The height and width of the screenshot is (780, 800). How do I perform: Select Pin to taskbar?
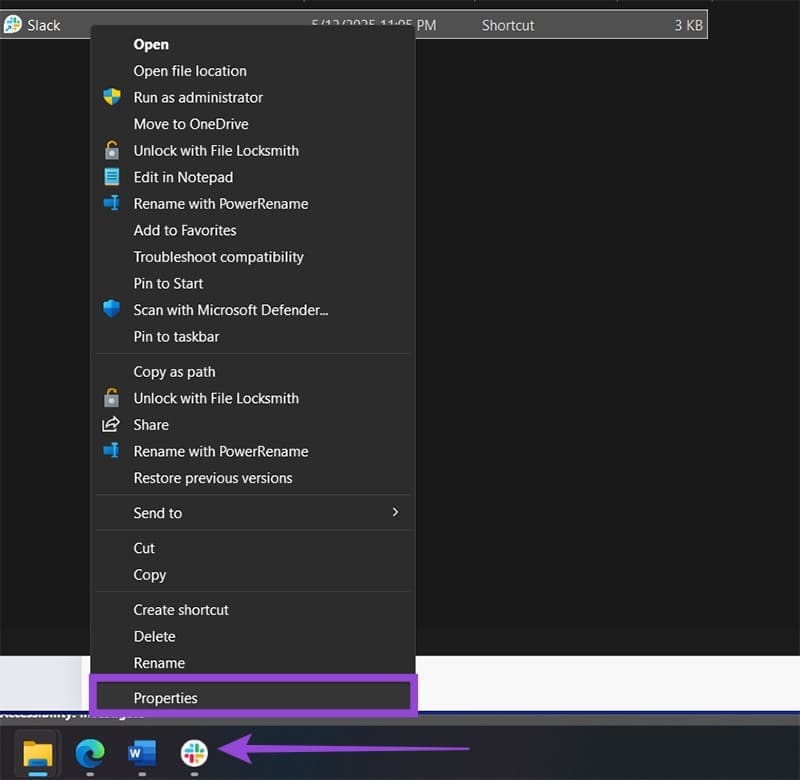click(176, 337)
